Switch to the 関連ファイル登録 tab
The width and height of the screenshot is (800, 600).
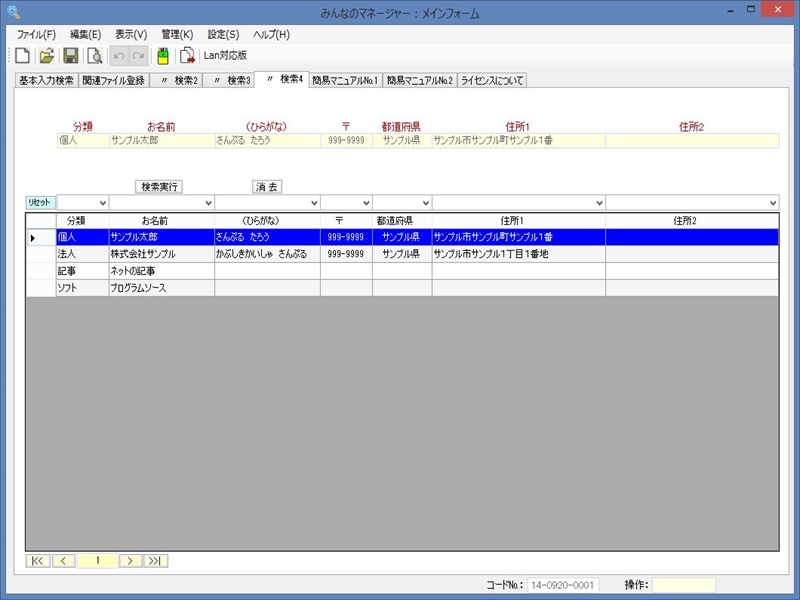[113, 80]
